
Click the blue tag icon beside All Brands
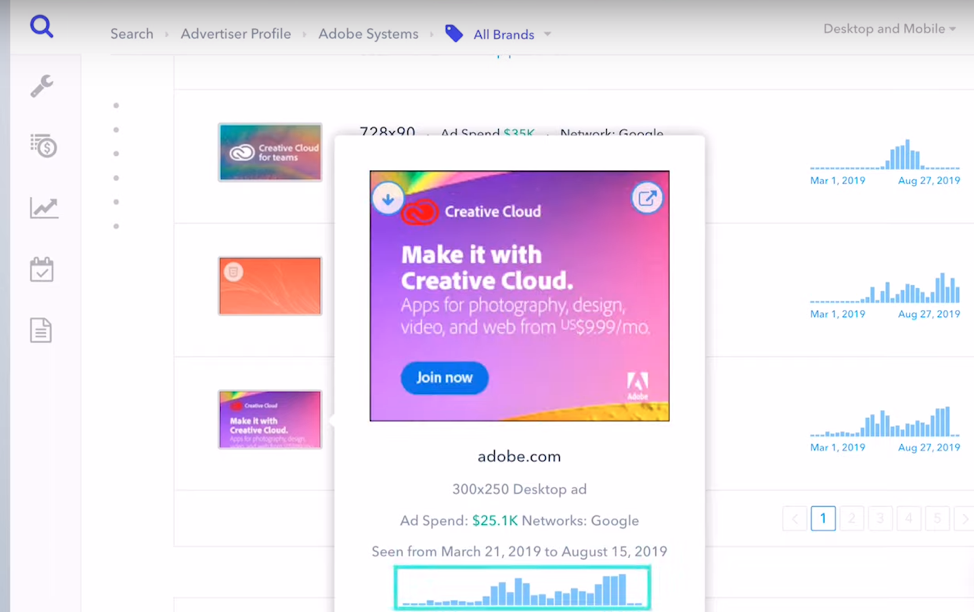click(454, 34)
